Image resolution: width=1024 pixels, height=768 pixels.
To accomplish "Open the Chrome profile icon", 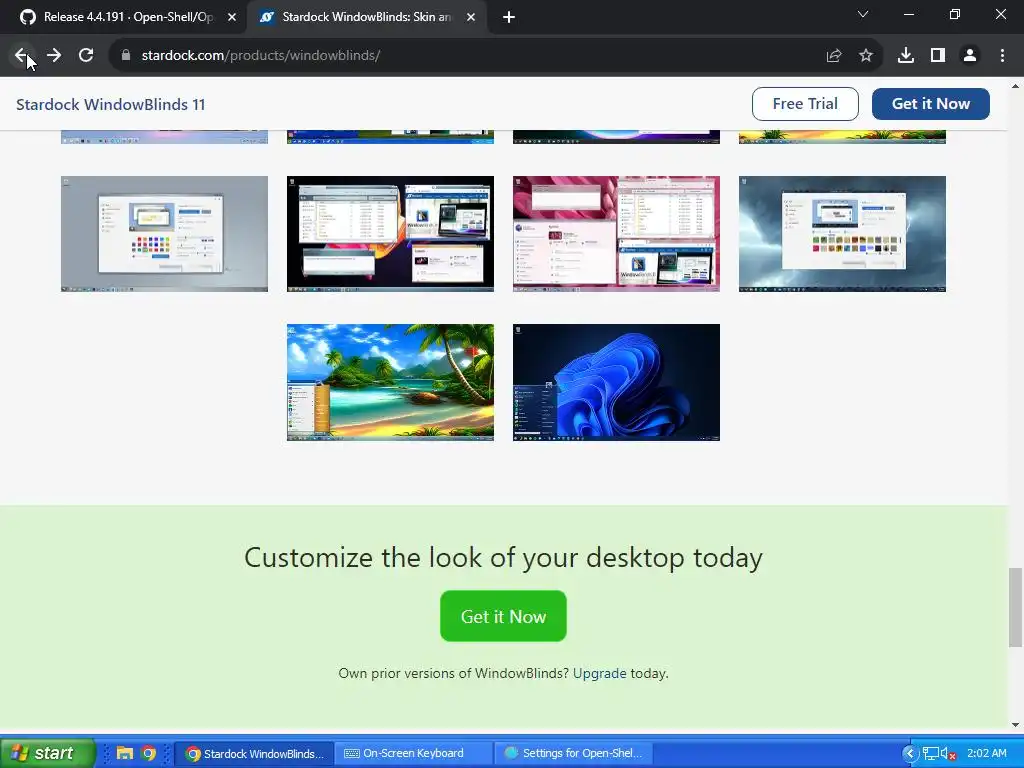I will (x=970, y=56).
